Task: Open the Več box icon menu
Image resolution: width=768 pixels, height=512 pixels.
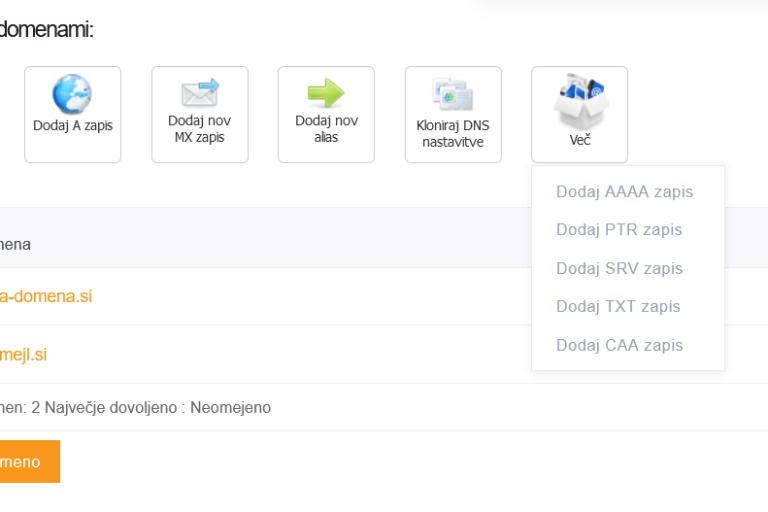Action: [x=580, y=101]
